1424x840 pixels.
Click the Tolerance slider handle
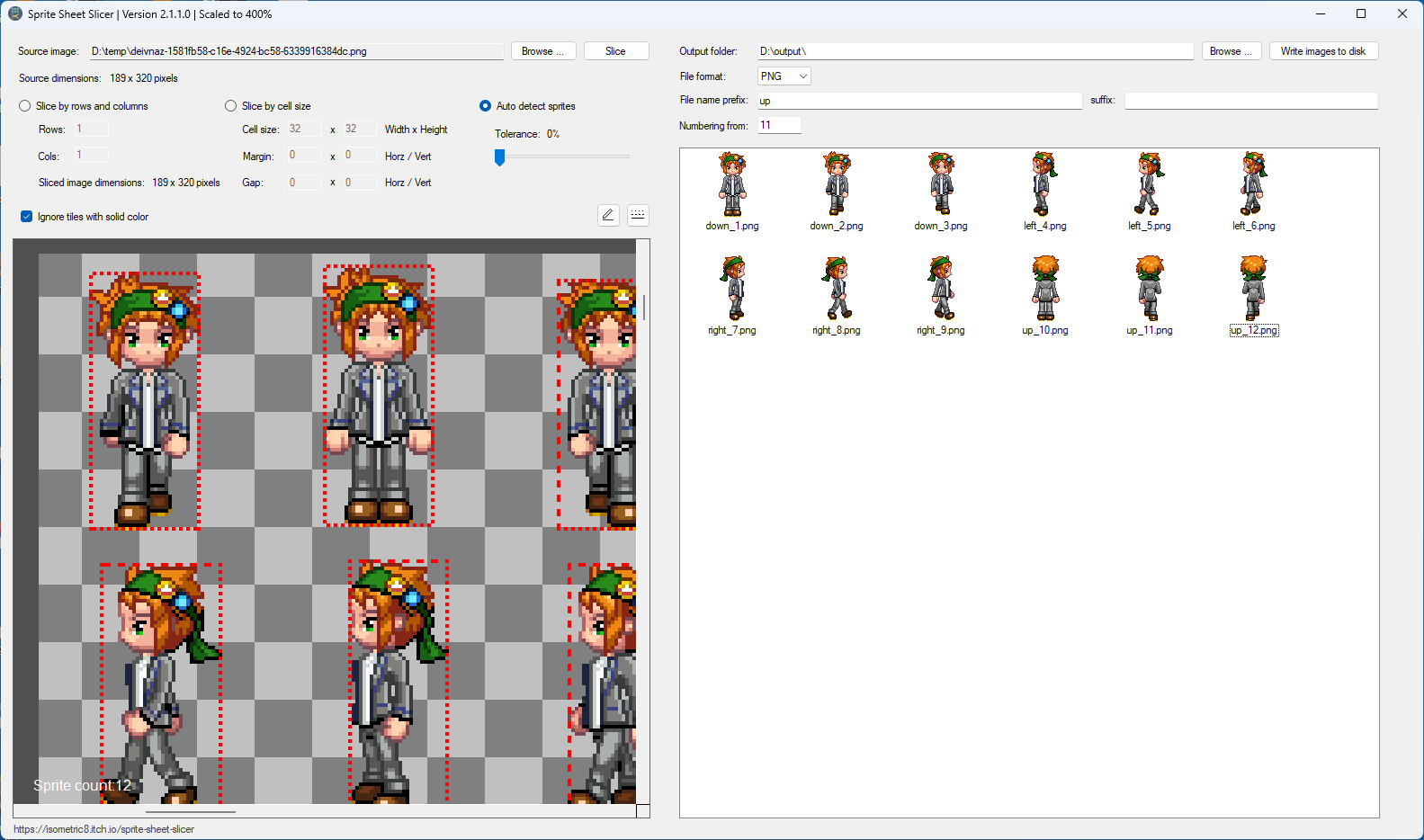coord(499,157)
